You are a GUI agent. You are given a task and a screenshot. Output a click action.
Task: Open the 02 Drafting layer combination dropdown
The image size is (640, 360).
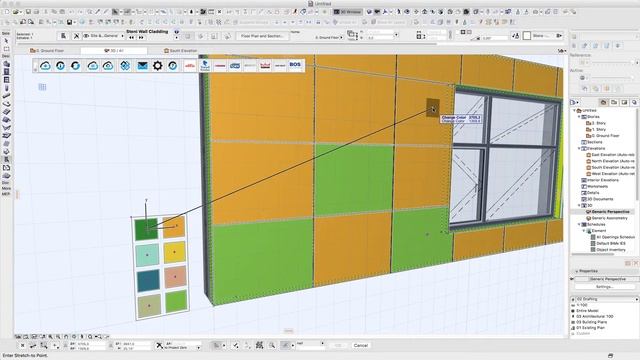click(604, 299)
